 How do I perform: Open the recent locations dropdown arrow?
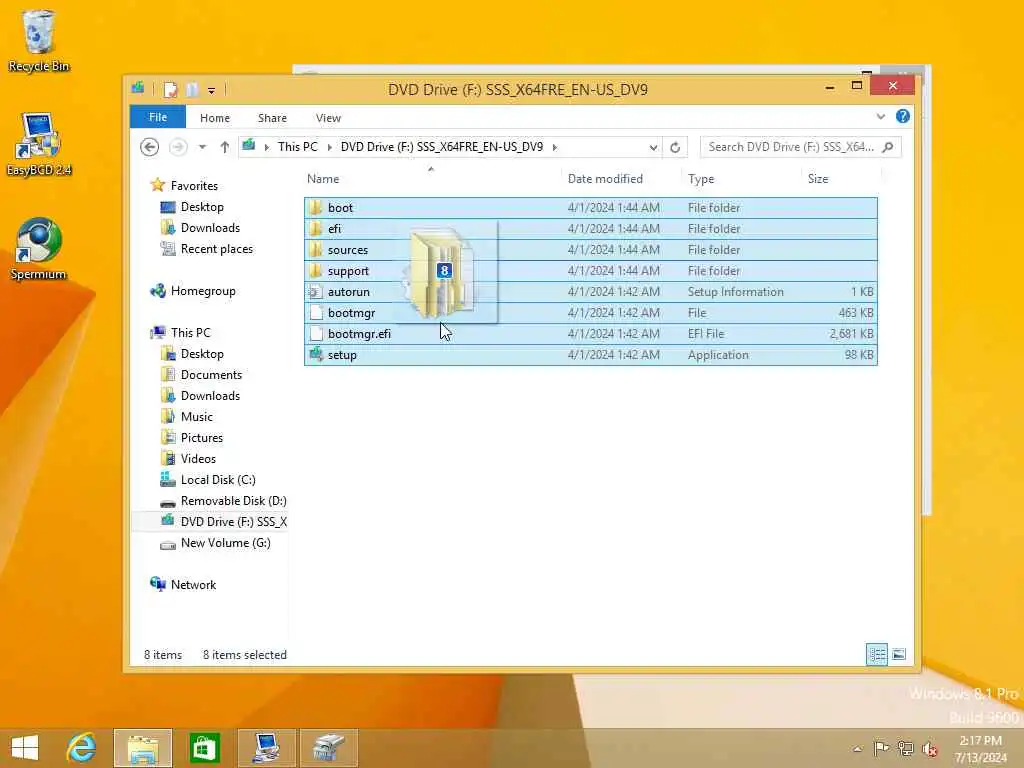(x=202, y=147)
